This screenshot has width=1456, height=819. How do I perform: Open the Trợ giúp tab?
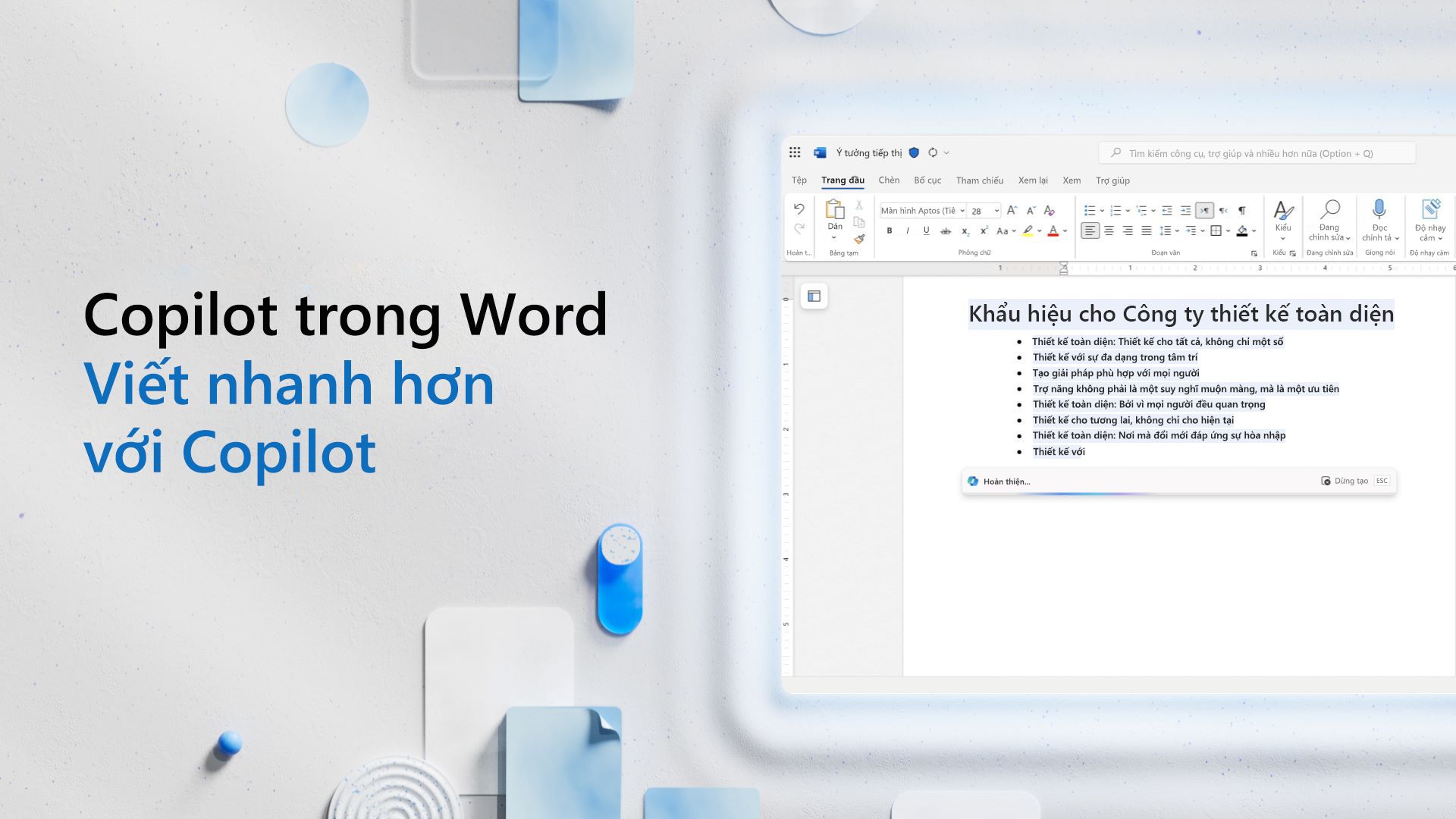1112,180
